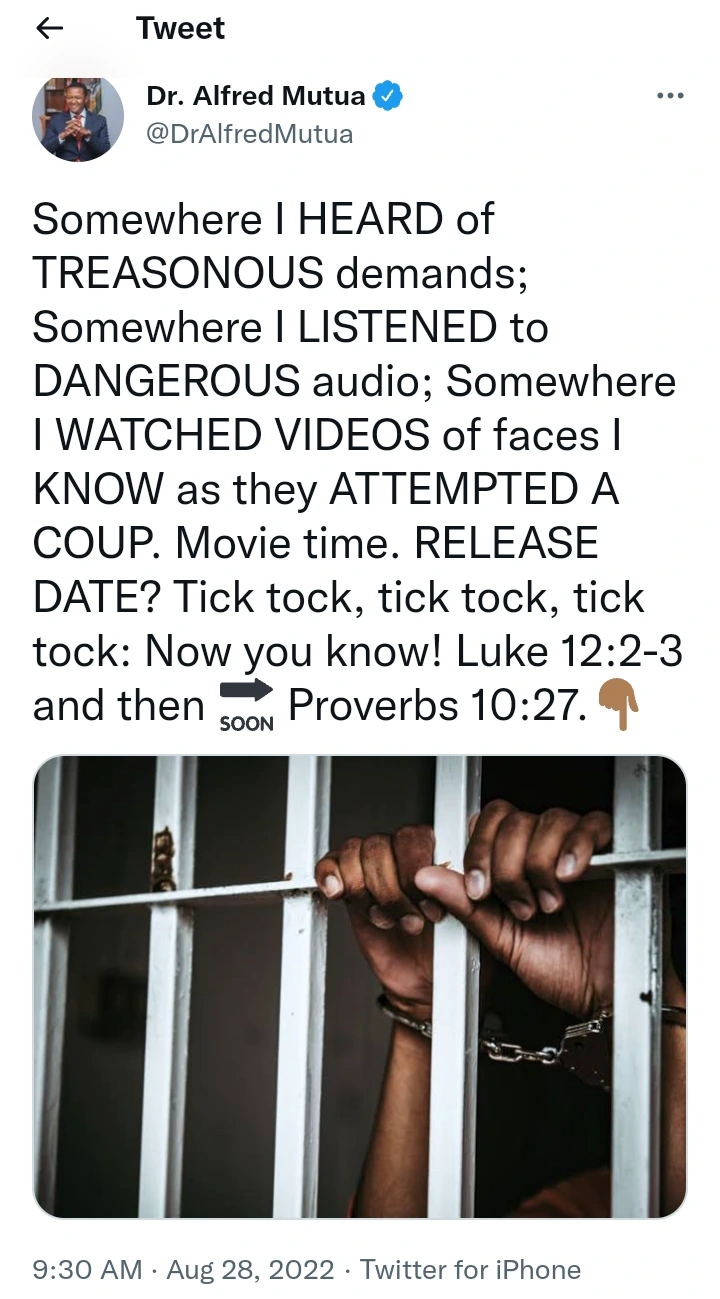Click the handcuffs in the photo
720x1299 pixels.
click(520, 1040)
